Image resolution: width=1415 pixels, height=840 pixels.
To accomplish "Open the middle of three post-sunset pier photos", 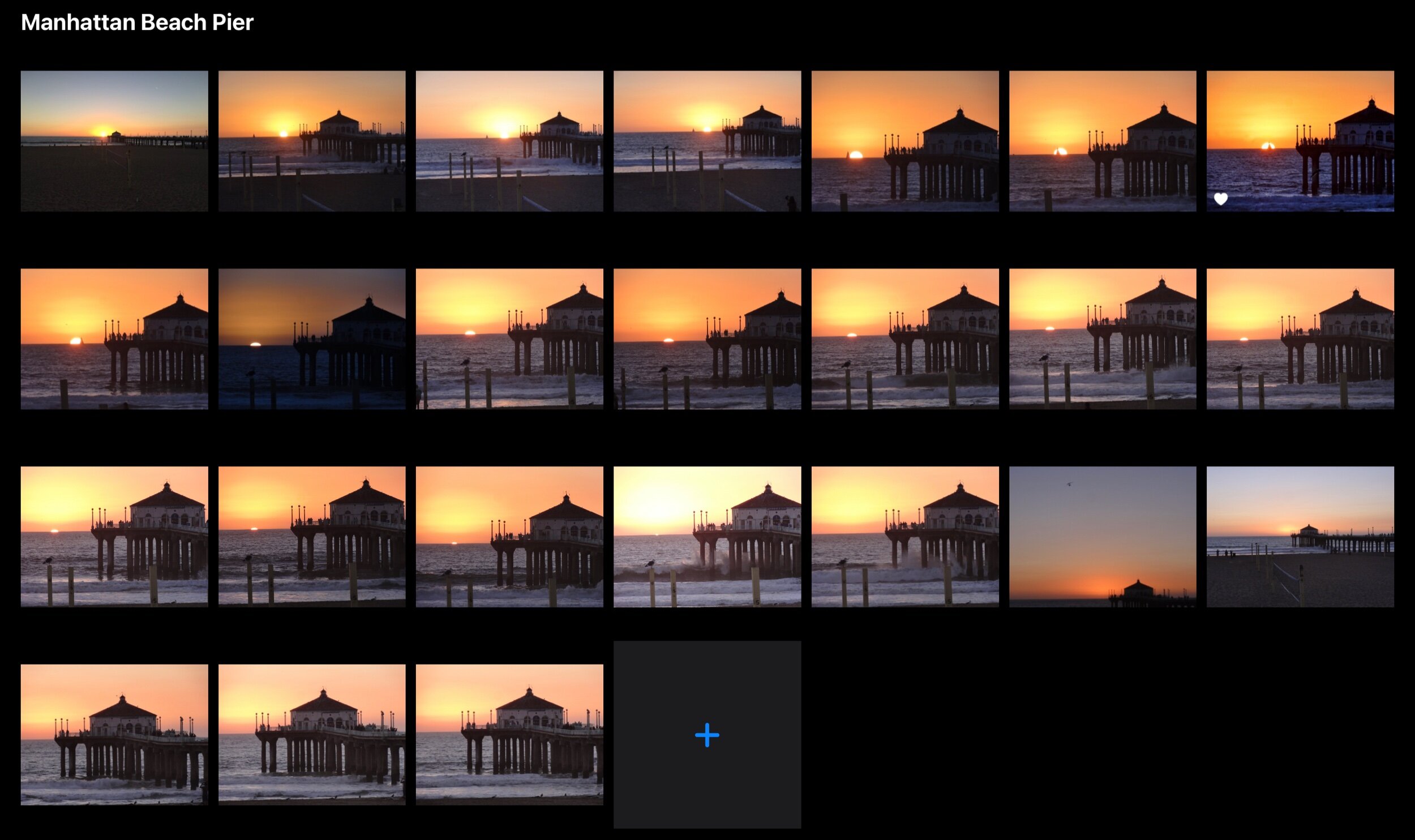I will pos(312,734).
